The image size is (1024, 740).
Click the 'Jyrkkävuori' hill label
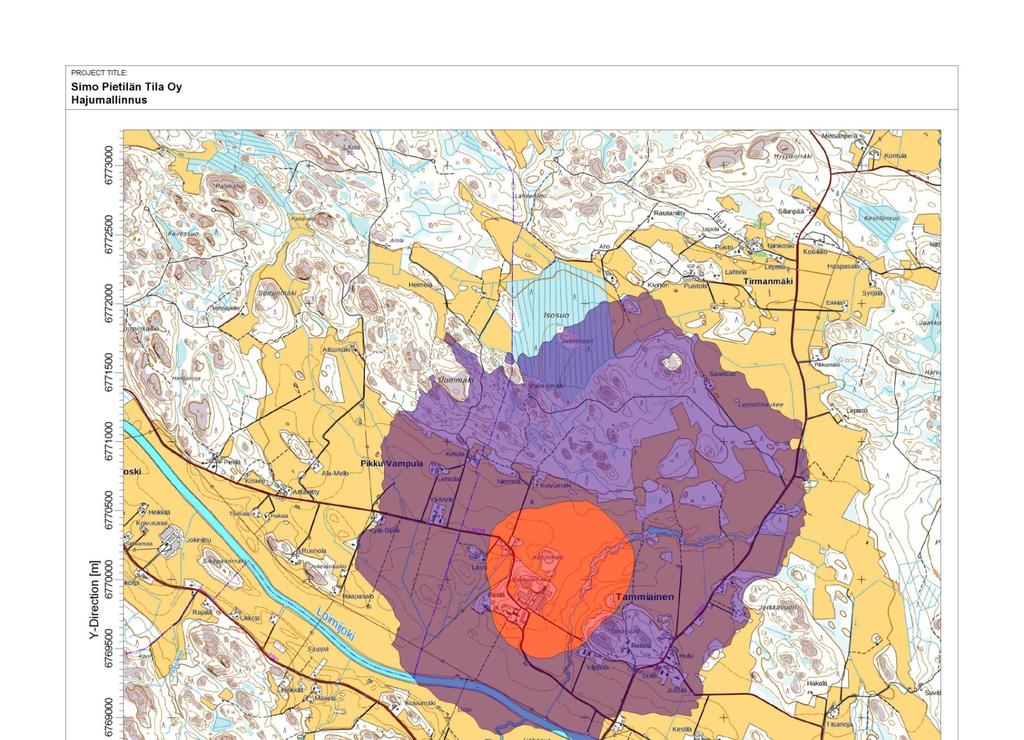(x=778, y=607)
